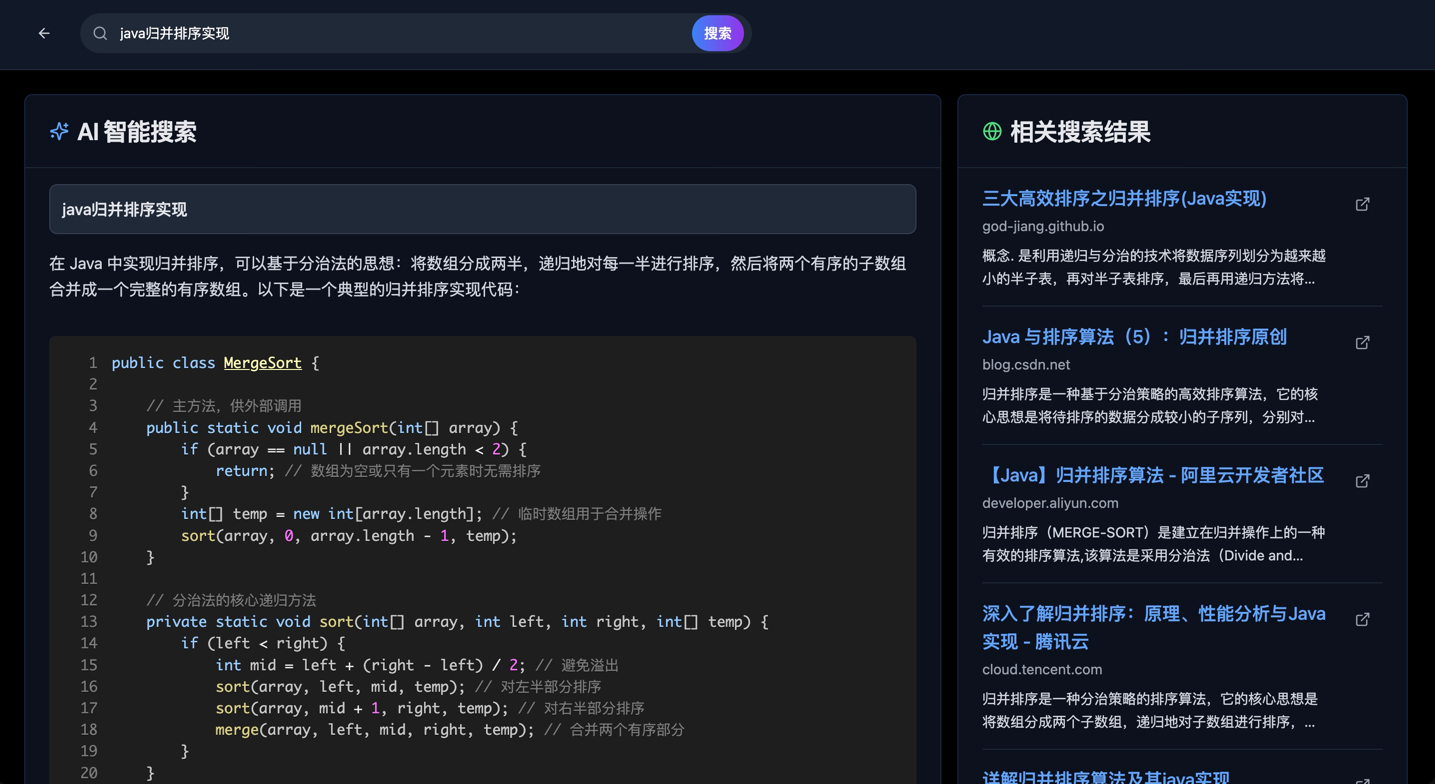The image size is (1435, 784).
Task: Open Java 与排序算法（5）：归并排序原创 link
Action: [1134, 337]
